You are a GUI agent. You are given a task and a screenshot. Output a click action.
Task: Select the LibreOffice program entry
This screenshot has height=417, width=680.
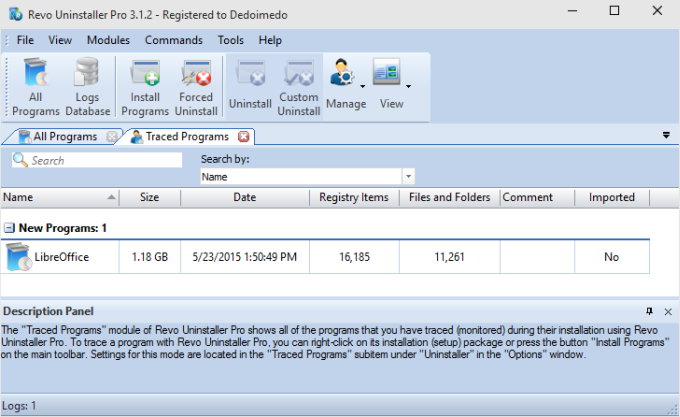coord(62,257)
